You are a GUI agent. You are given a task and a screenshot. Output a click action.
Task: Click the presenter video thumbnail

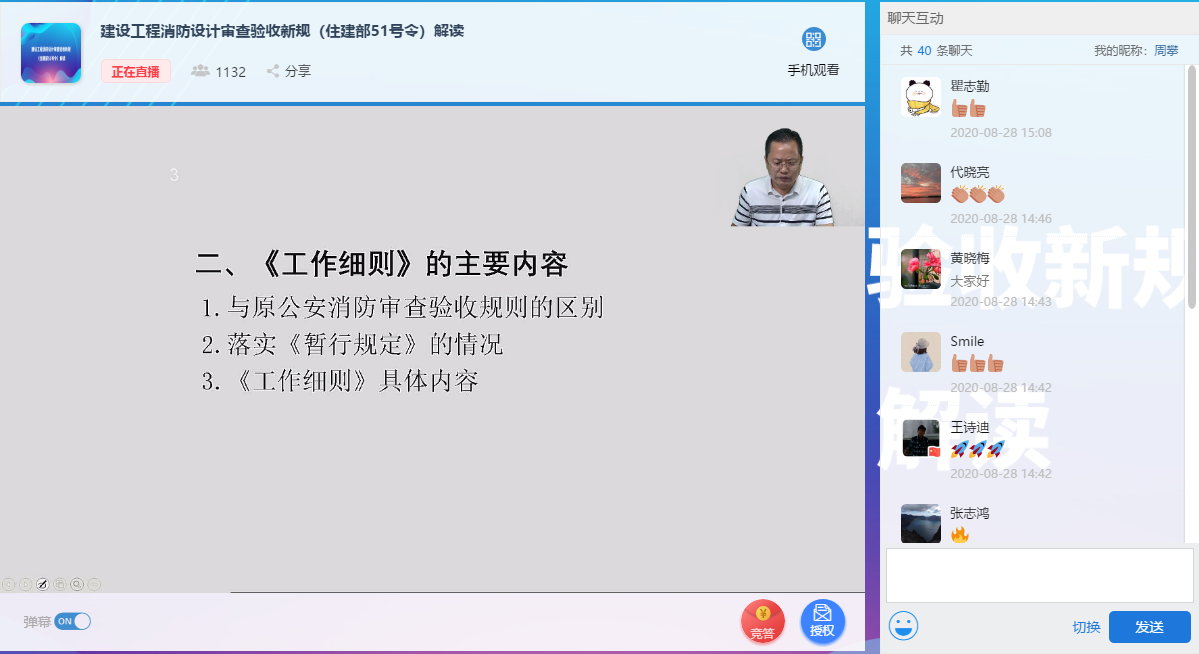[x=783, y=177]
